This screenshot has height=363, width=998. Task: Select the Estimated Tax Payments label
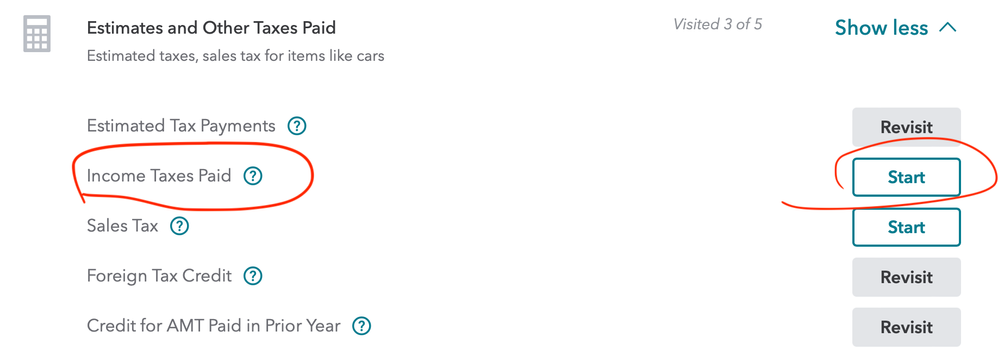[181, 126]
